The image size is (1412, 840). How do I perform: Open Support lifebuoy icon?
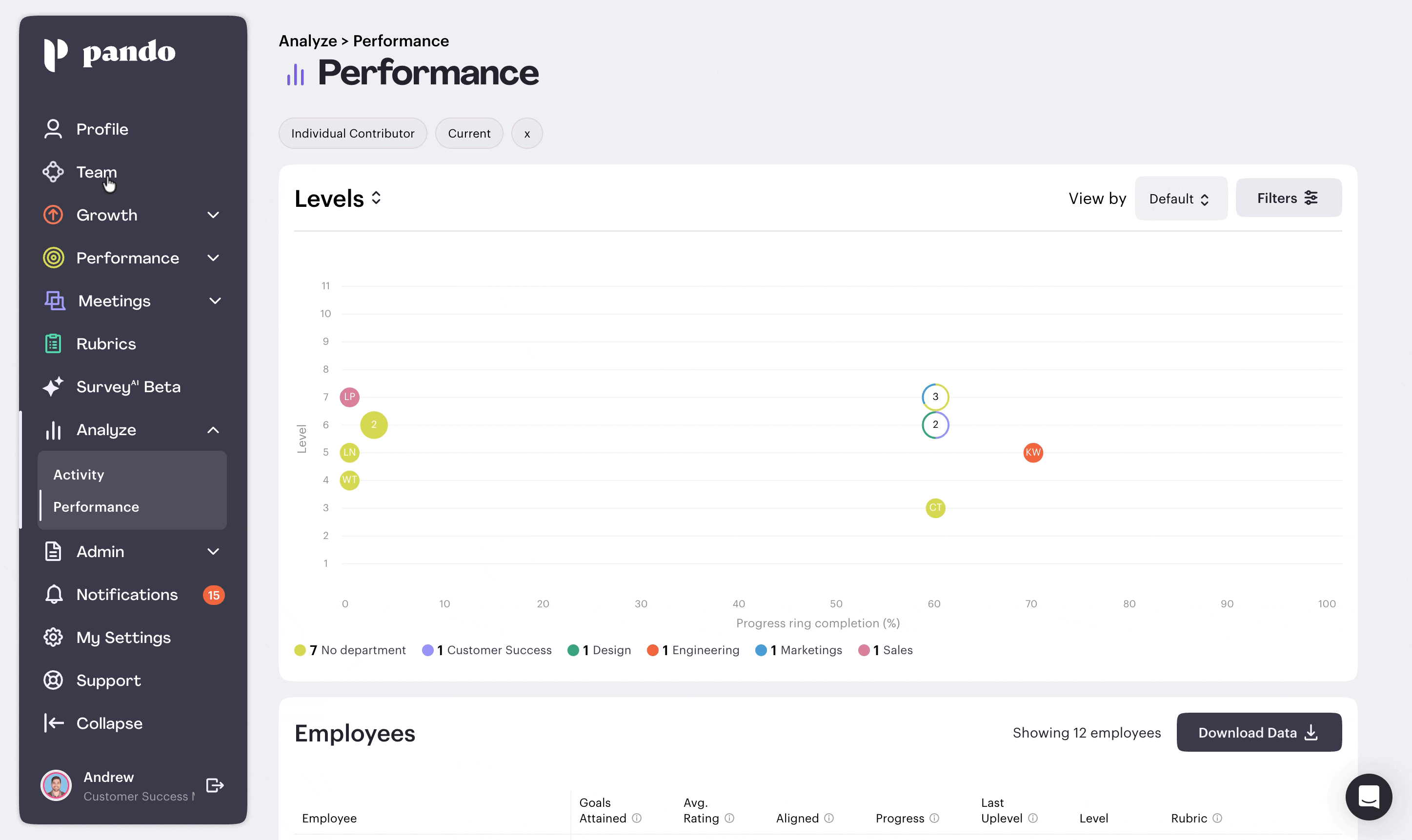click(x=53, y=681)
